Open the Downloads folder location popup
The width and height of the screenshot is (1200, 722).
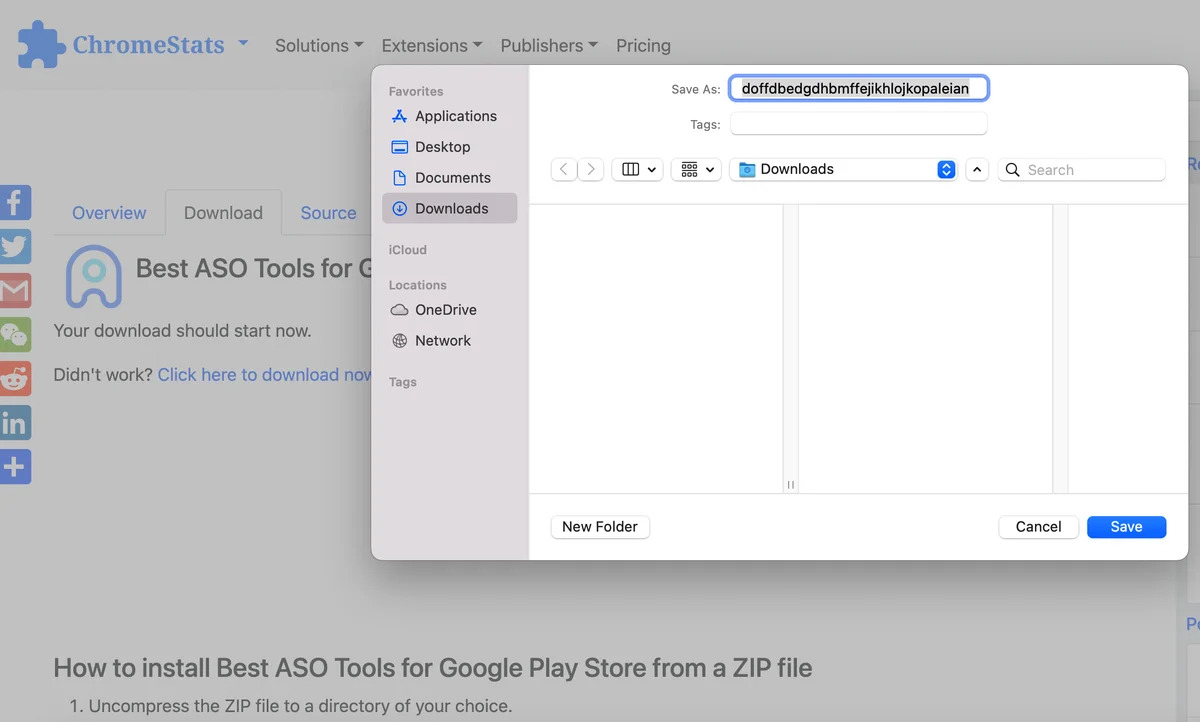(844, 170)
